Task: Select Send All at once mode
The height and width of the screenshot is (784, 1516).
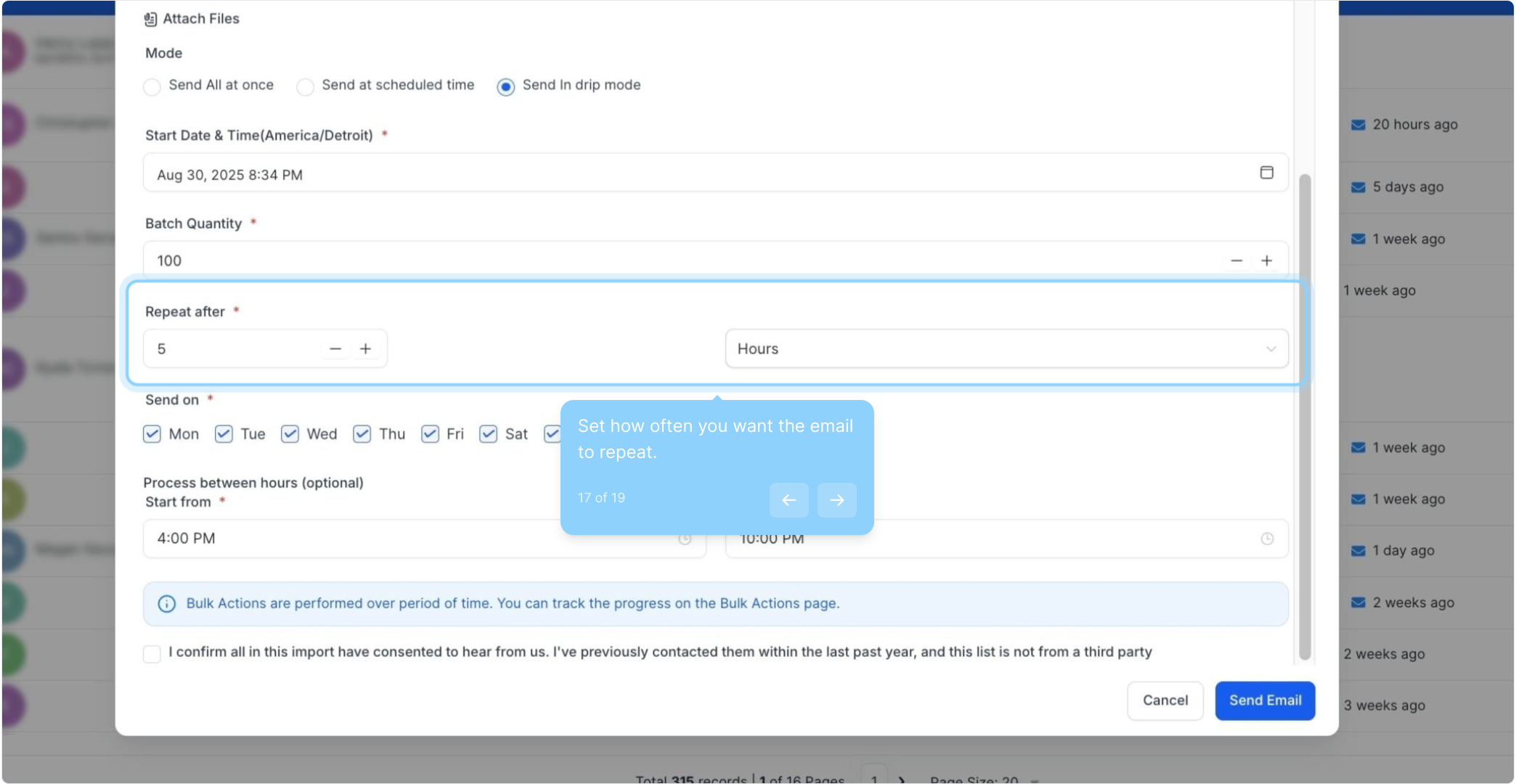Action: coord(152,87)
